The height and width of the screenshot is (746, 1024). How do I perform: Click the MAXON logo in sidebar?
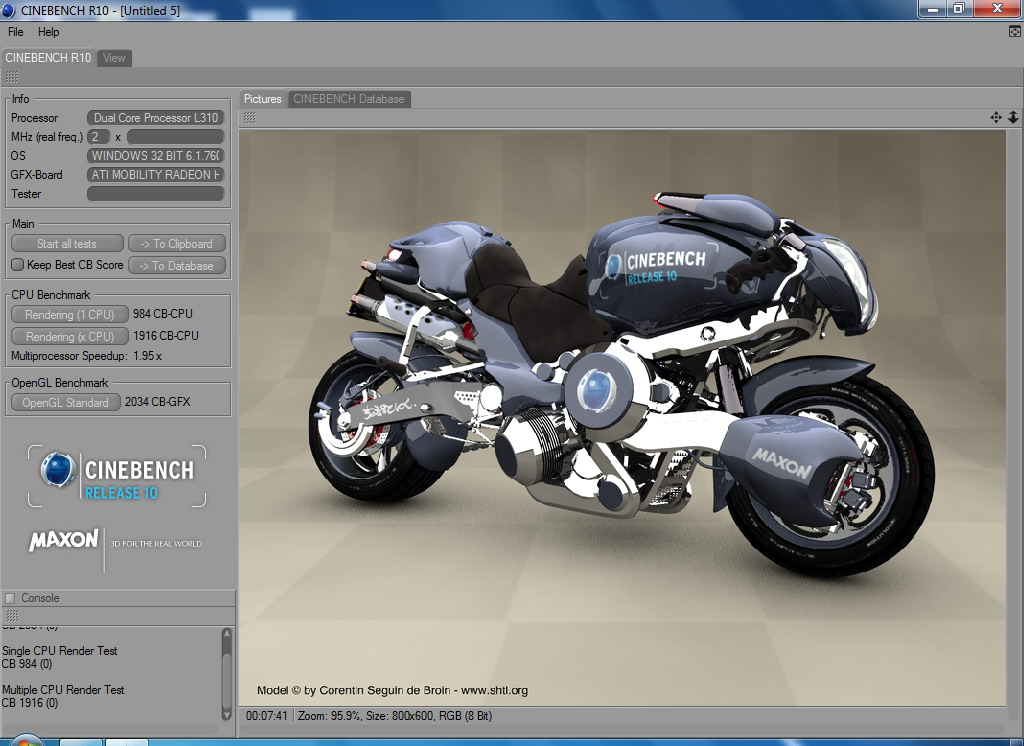point(63,540)
